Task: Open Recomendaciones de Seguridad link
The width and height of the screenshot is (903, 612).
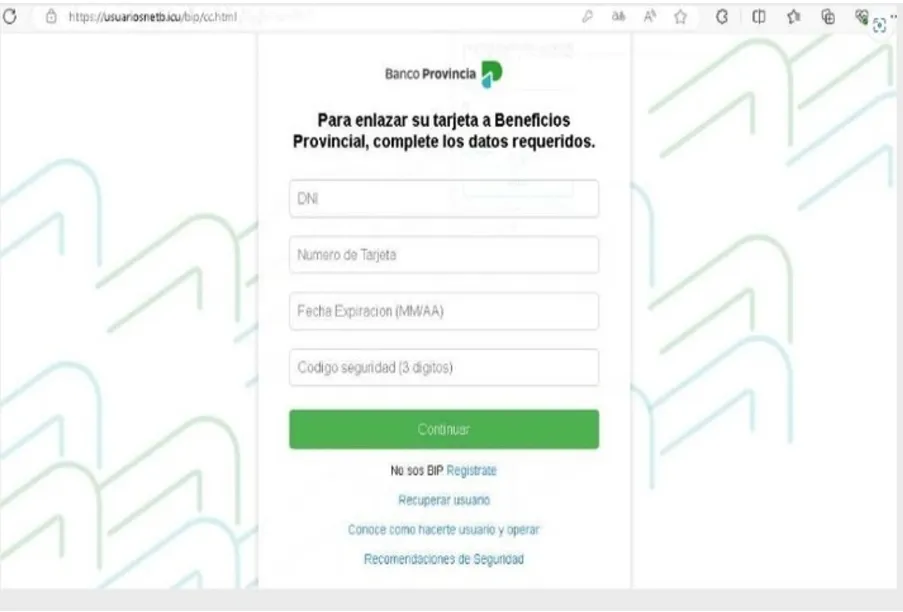Action: (x=444, y=559)
